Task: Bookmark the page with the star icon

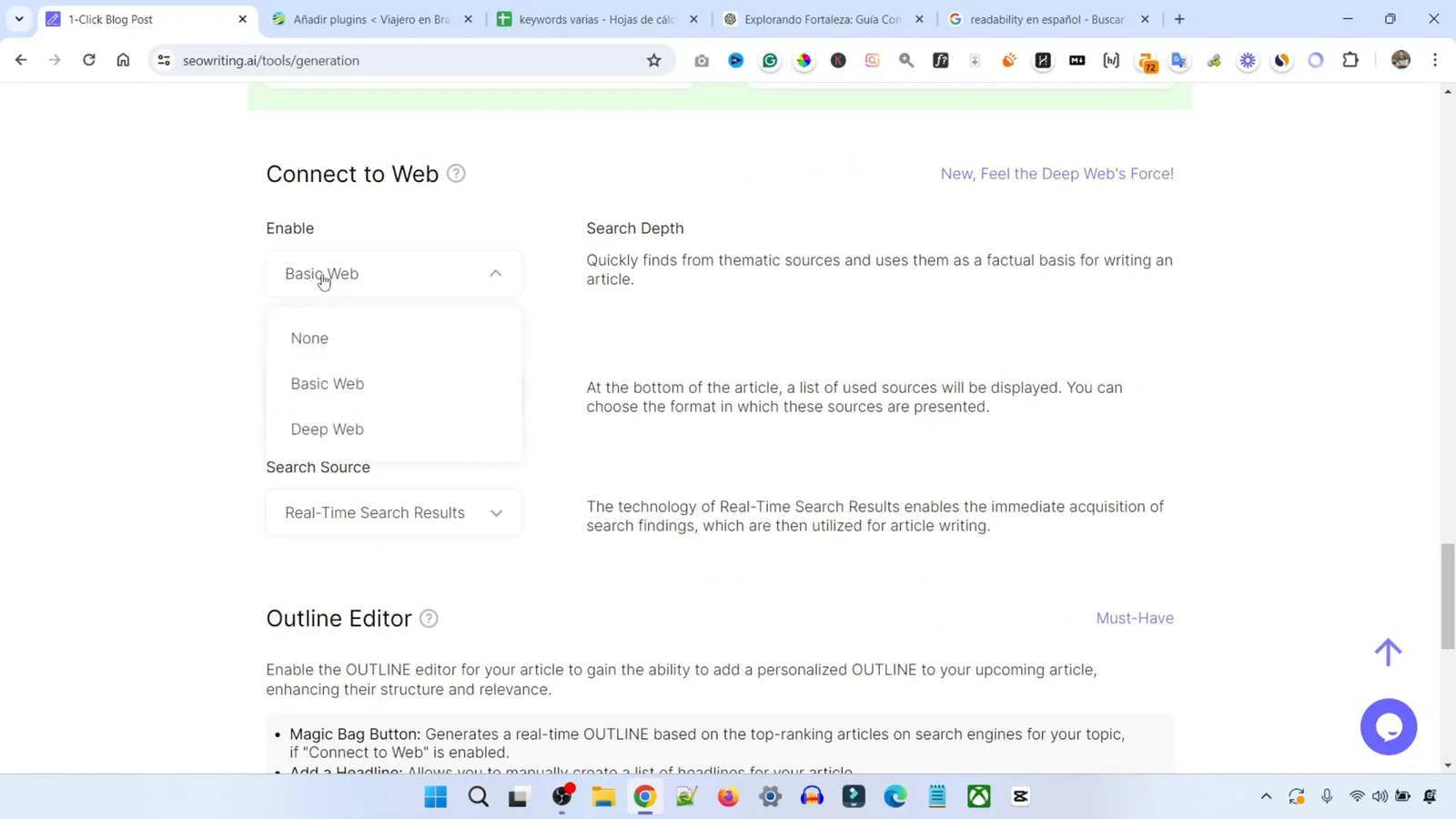Action: [x=654, y=60]
